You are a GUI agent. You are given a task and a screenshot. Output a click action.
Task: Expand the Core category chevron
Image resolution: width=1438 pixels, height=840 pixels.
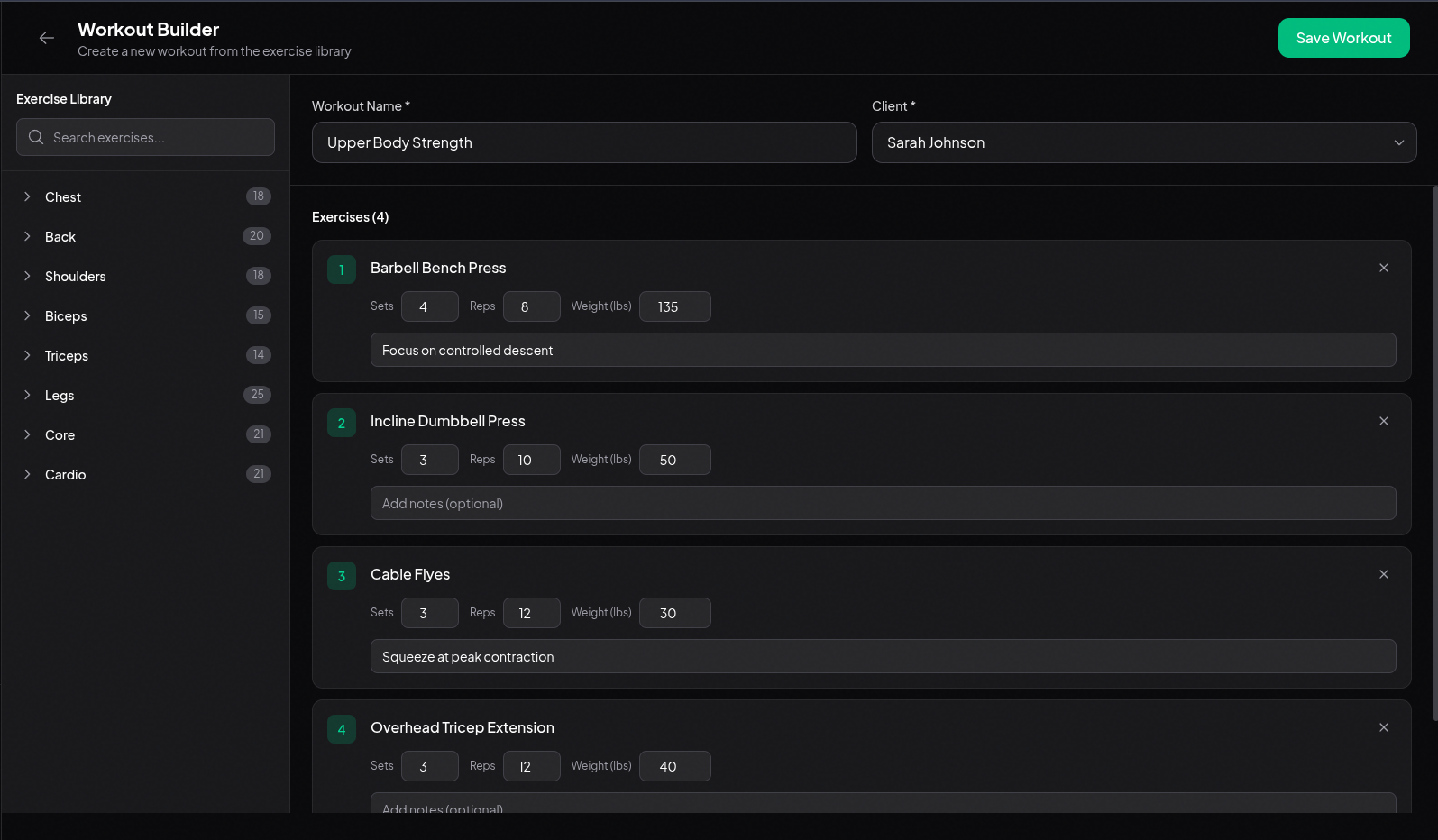tap(27, 434)
